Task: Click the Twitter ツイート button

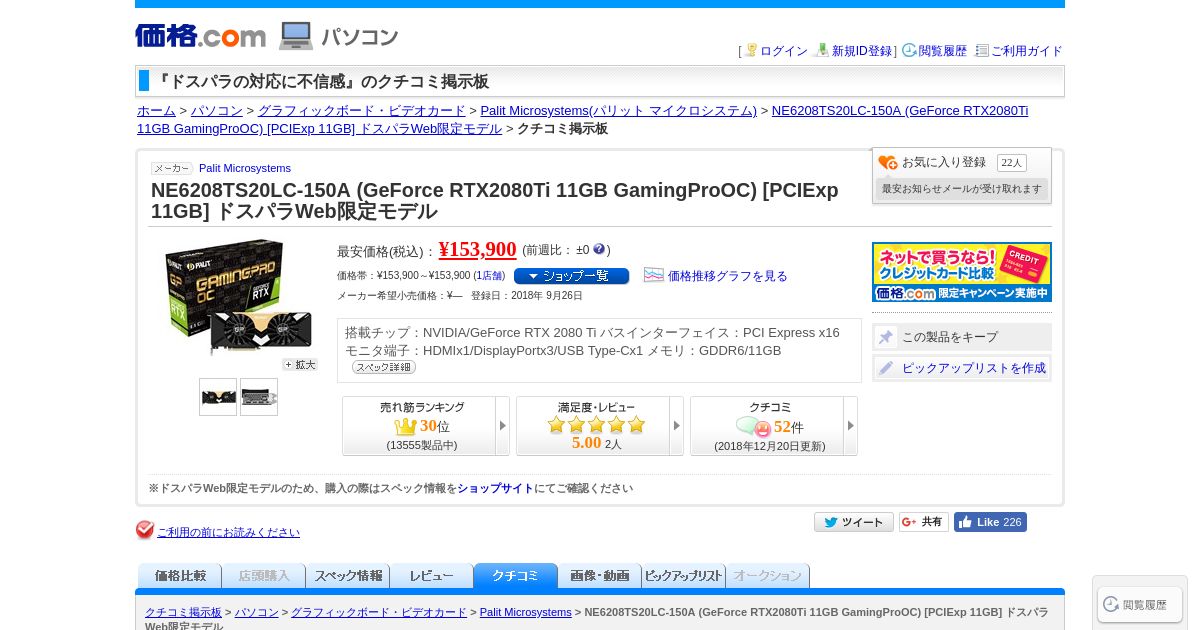Action: [854, 522]
